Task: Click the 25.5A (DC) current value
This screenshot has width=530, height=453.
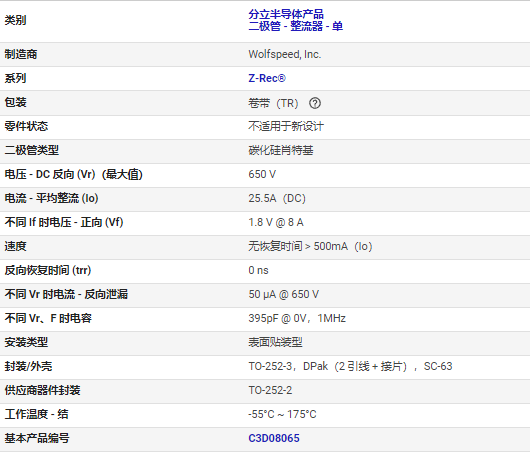Action: click(277, 198)
